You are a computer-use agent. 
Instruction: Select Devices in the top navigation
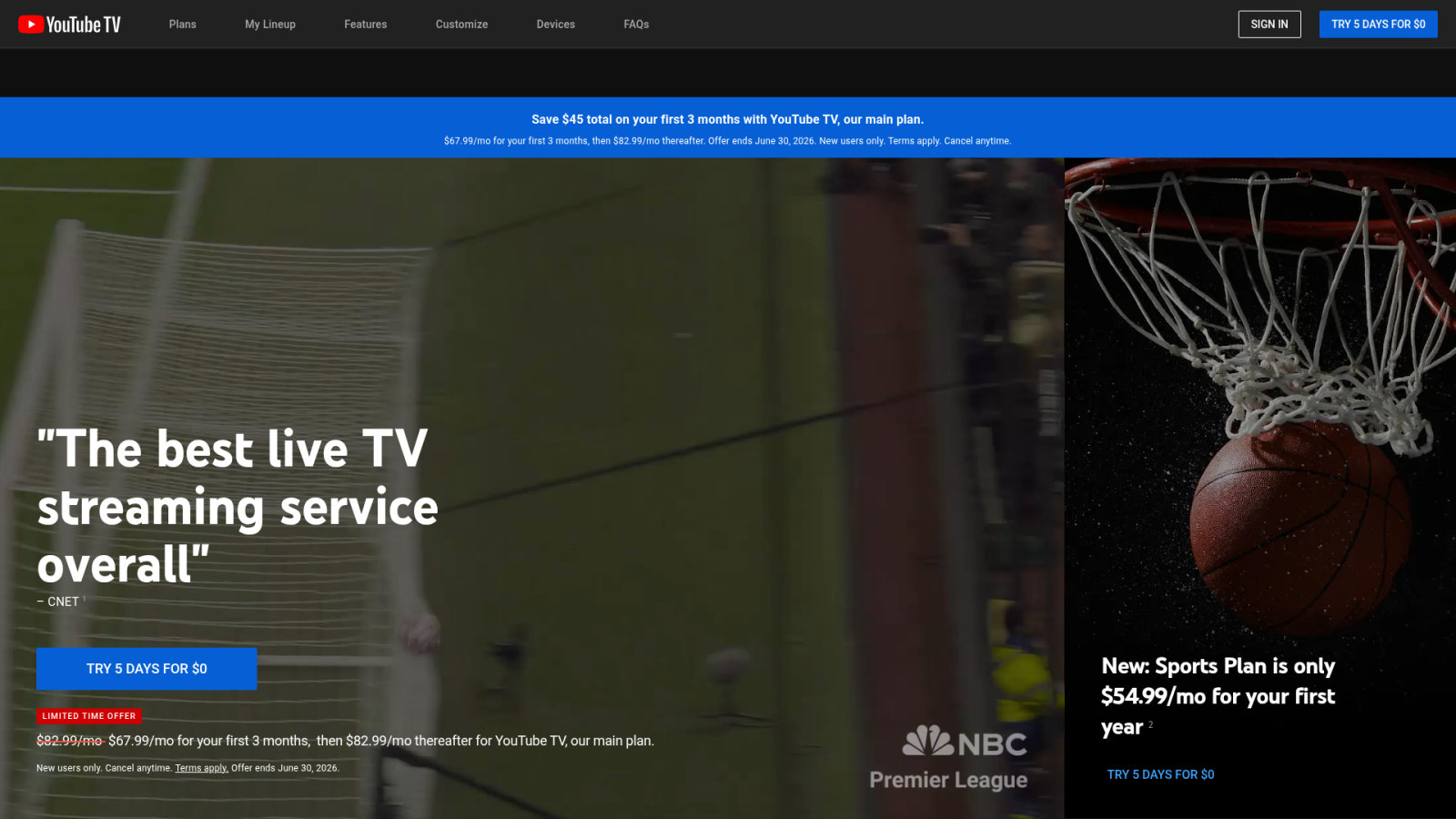click(555, 25)
